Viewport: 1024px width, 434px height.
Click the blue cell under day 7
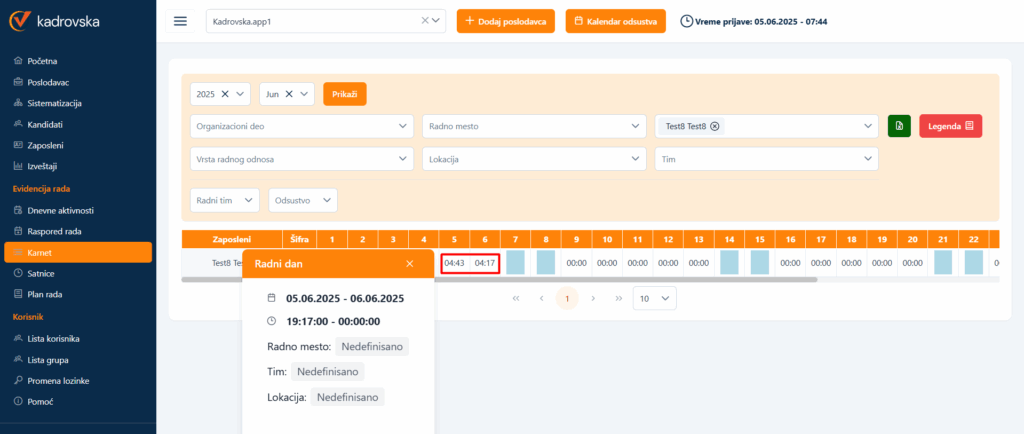pos(515,262)
